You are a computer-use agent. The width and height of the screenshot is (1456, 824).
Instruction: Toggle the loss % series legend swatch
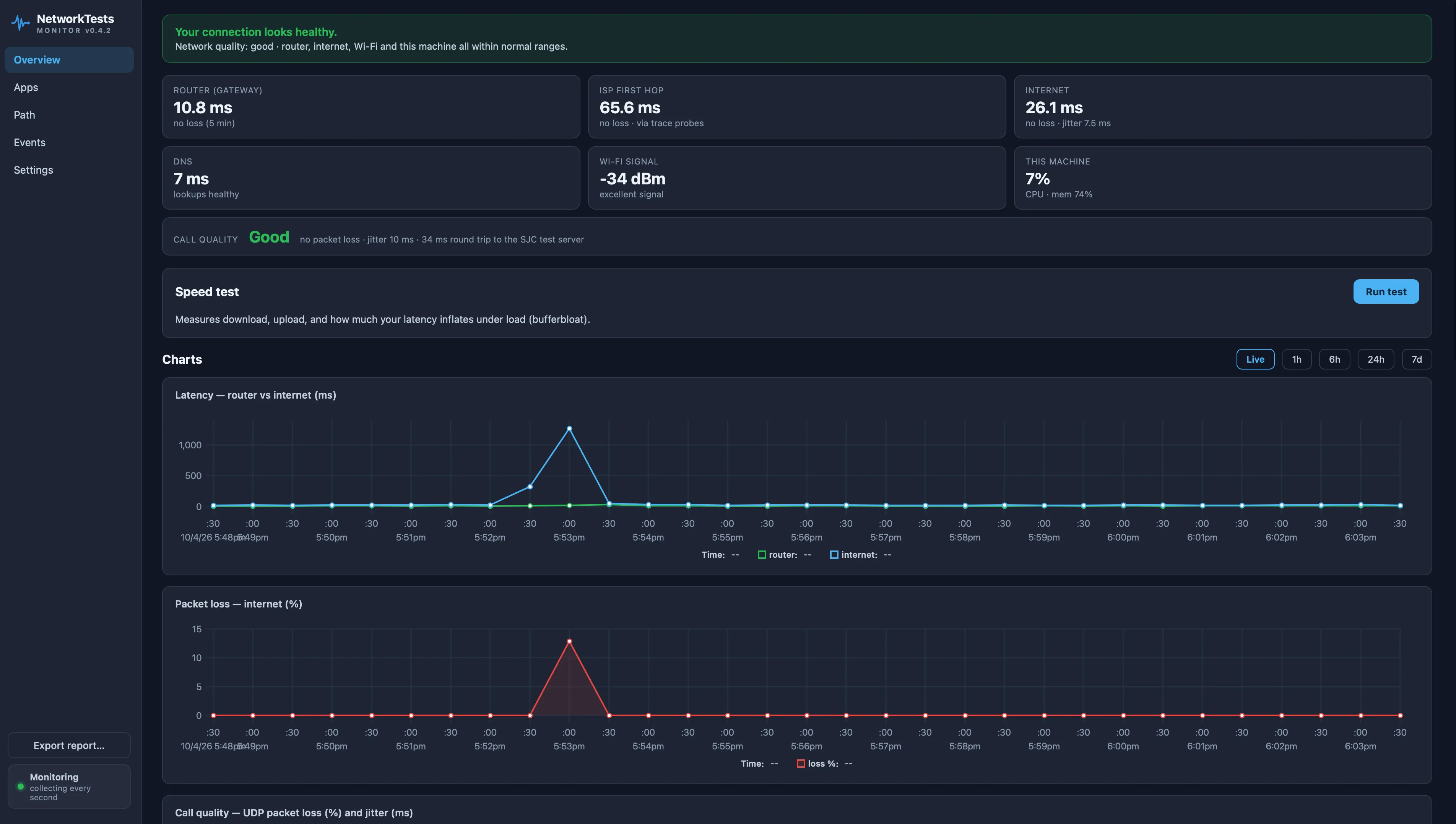(801, 764)
